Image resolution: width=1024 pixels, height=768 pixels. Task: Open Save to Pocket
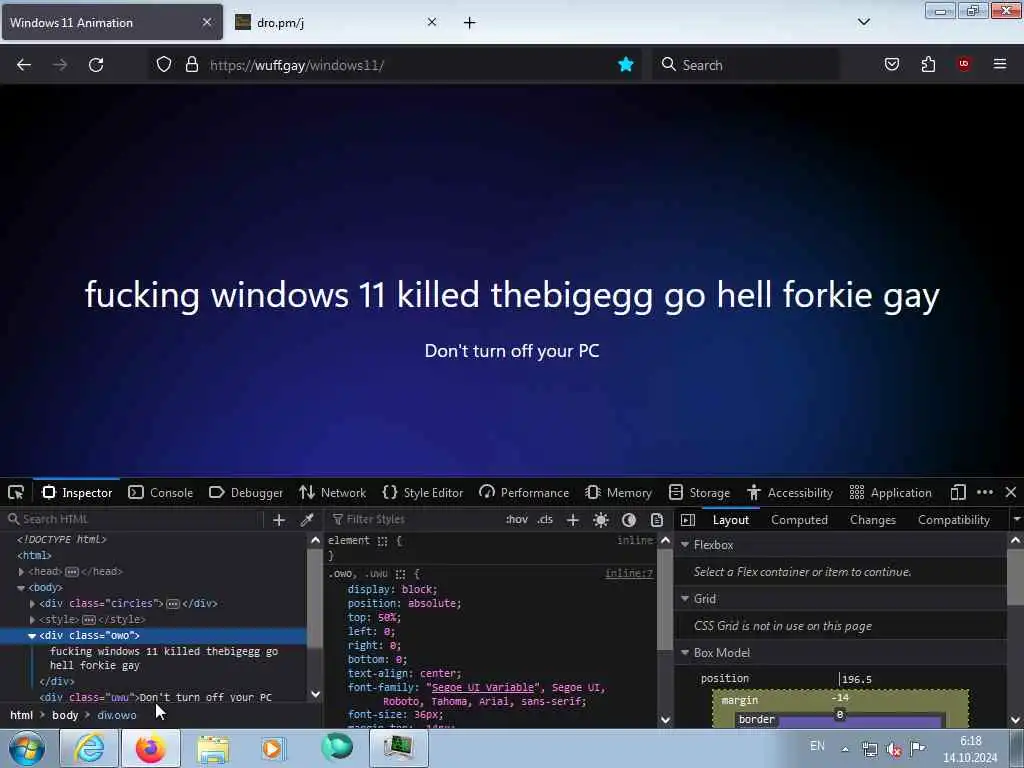point(891,64)
